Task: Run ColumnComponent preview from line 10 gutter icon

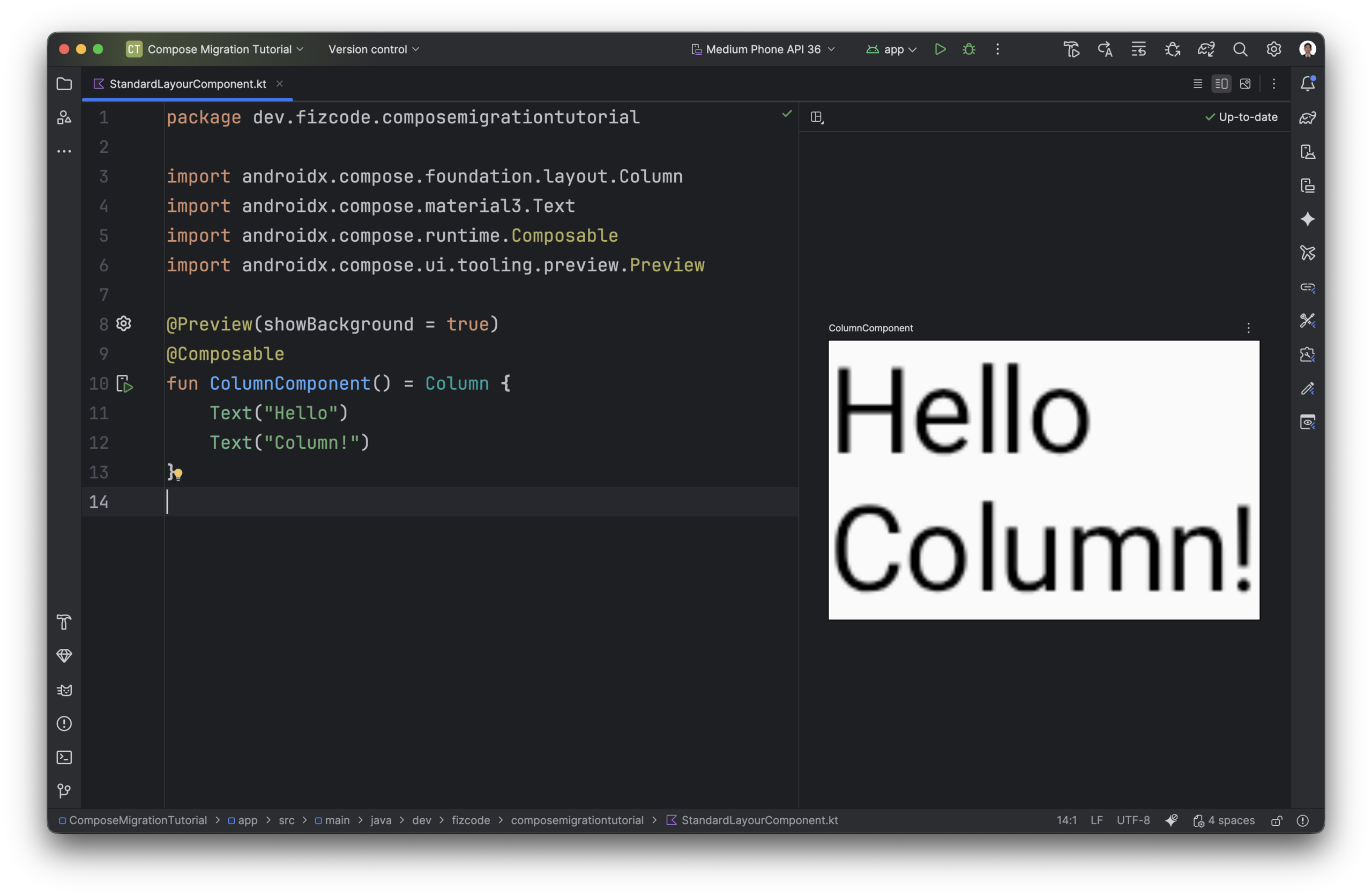Action: pos(124,384)
